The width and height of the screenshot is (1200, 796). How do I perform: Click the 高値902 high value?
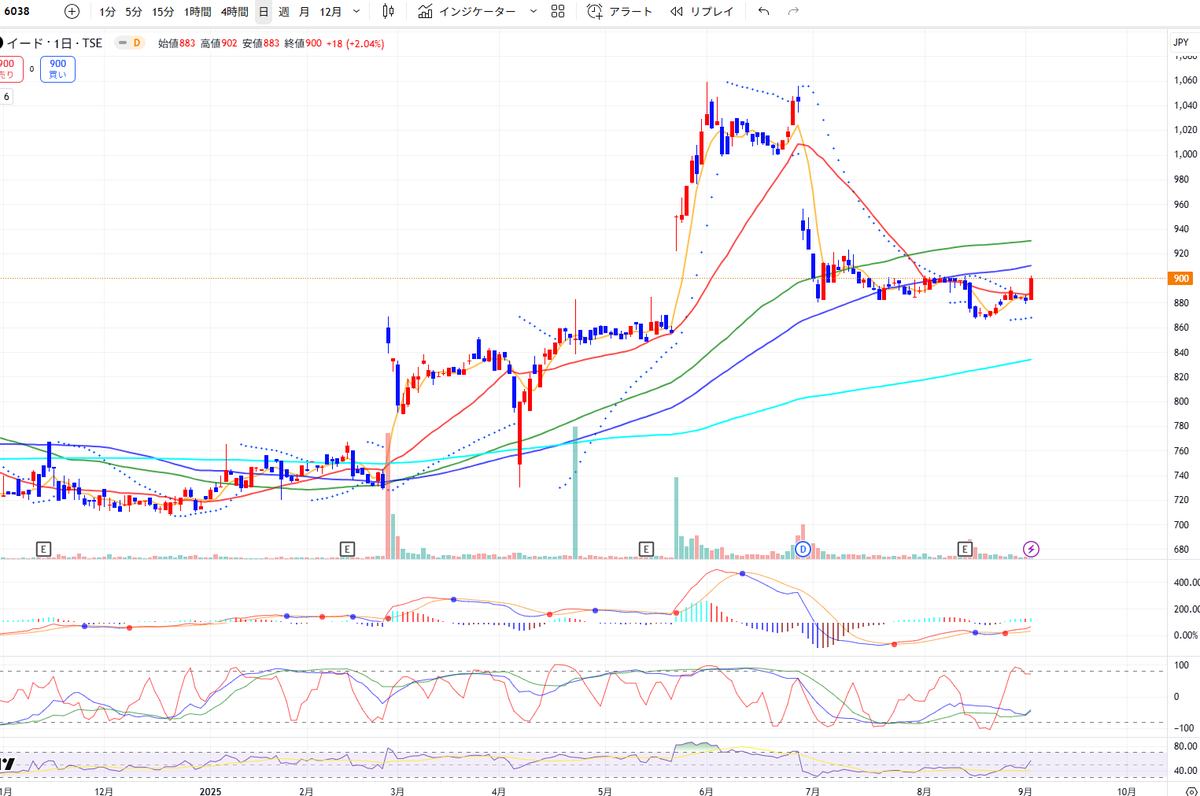(219, 43)
